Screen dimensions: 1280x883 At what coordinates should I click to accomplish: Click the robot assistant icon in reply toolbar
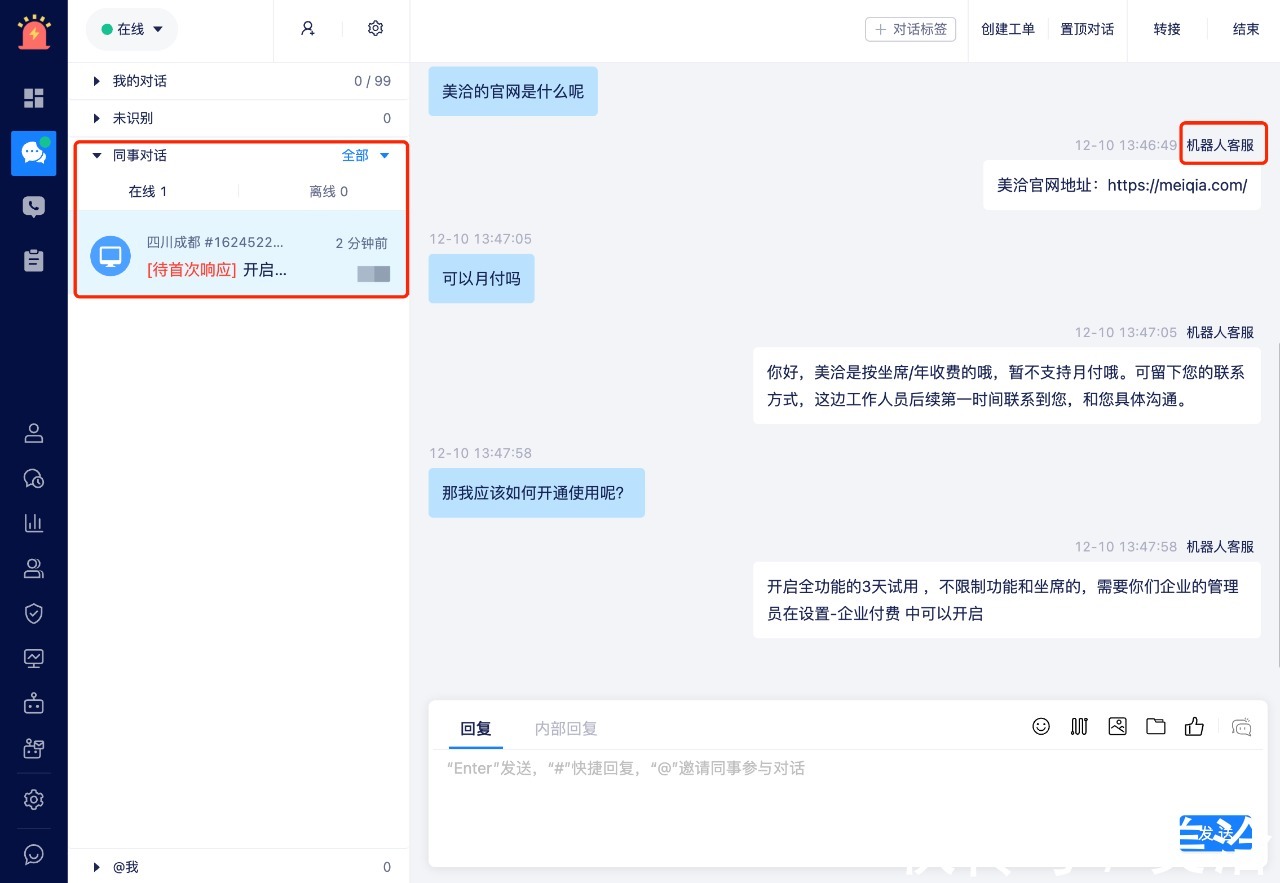1242,727
